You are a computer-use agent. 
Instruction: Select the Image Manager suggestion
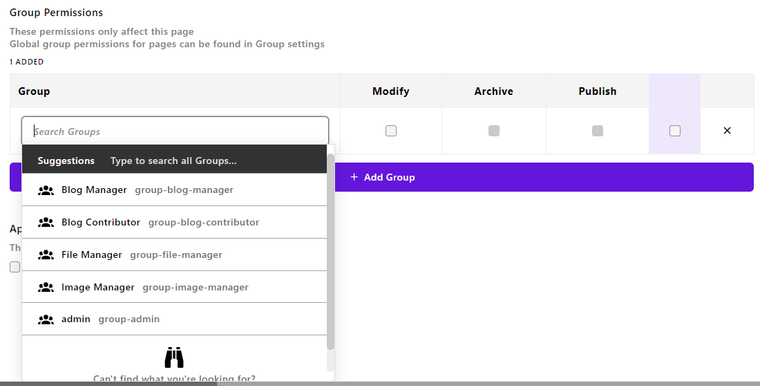click(174, 287)
